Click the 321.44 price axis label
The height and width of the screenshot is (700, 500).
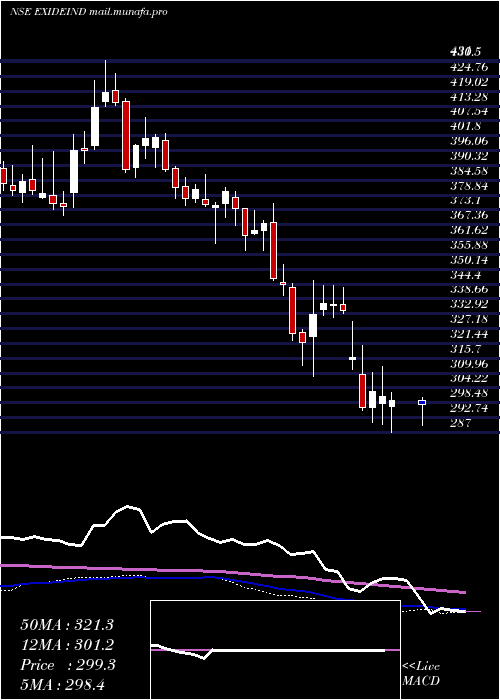pos(468,334)
